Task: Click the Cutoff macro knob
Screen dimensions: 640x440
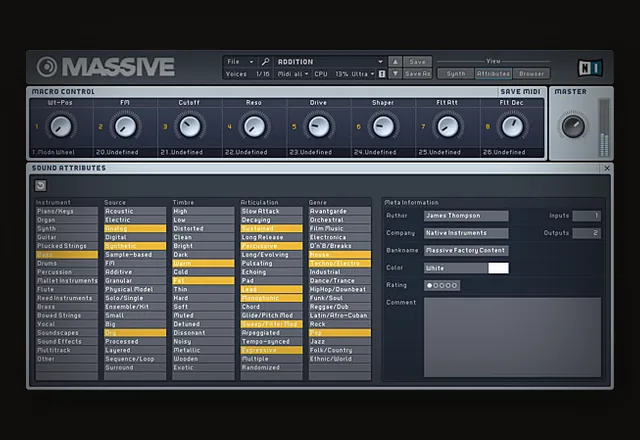Action: 189,126
